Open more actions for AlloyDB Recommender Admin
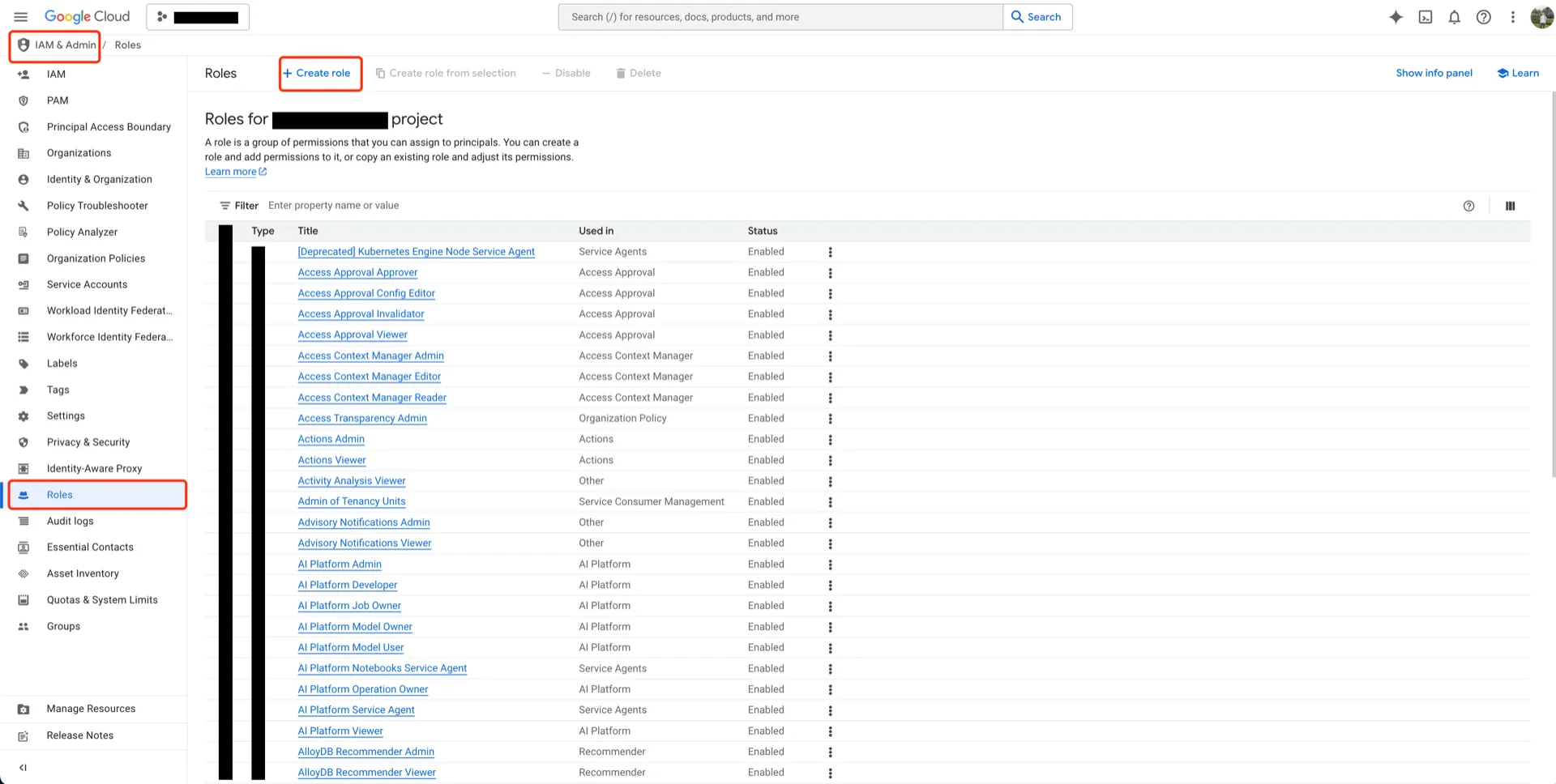The width and height of the screenshot is (1556, 784). [831, 752]
